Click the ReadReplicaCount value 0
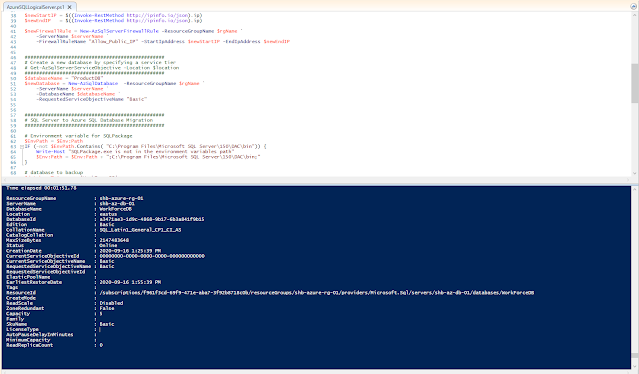639x374 pixels. pyautogui.click(x=101, y=345)
